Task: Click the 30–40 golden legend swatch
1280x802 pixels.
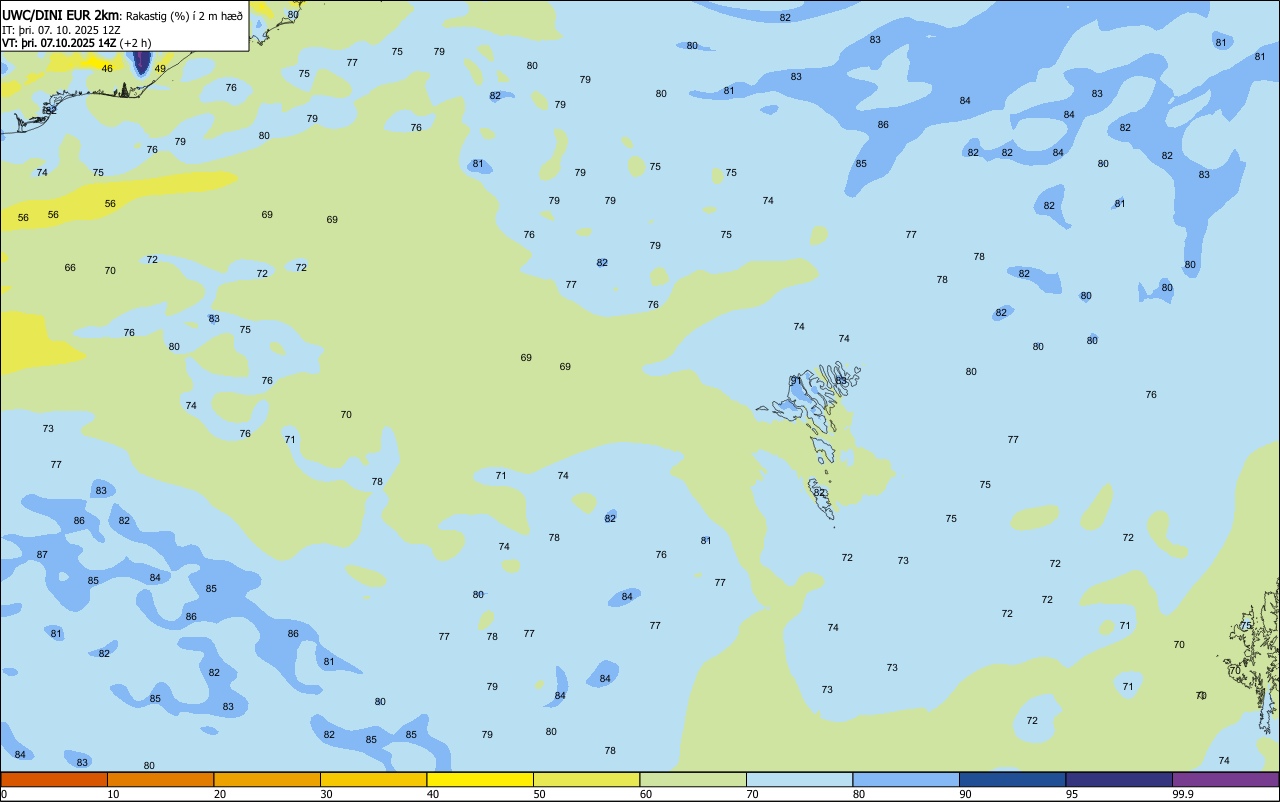Action: (373, 779)
